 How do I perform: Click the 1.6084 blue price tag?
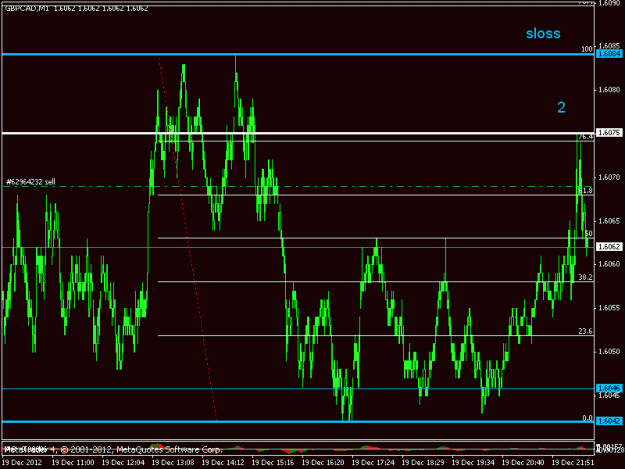(609, 54)
